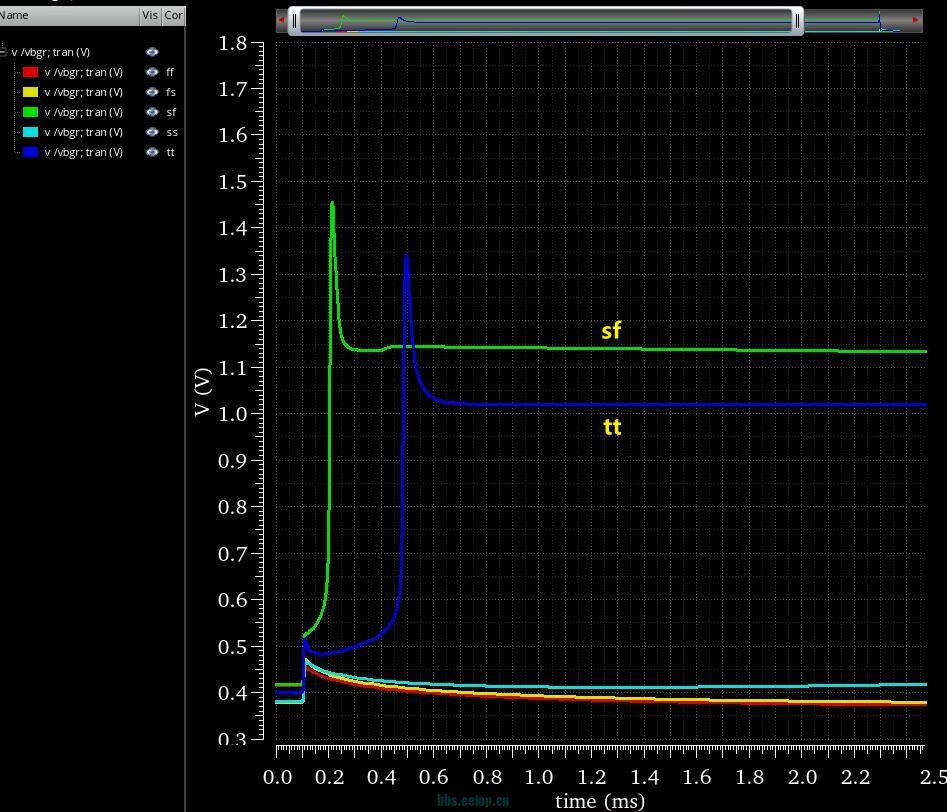
Task: Click the 1.8 label on the y-axis
Action: tap(233, 43)
